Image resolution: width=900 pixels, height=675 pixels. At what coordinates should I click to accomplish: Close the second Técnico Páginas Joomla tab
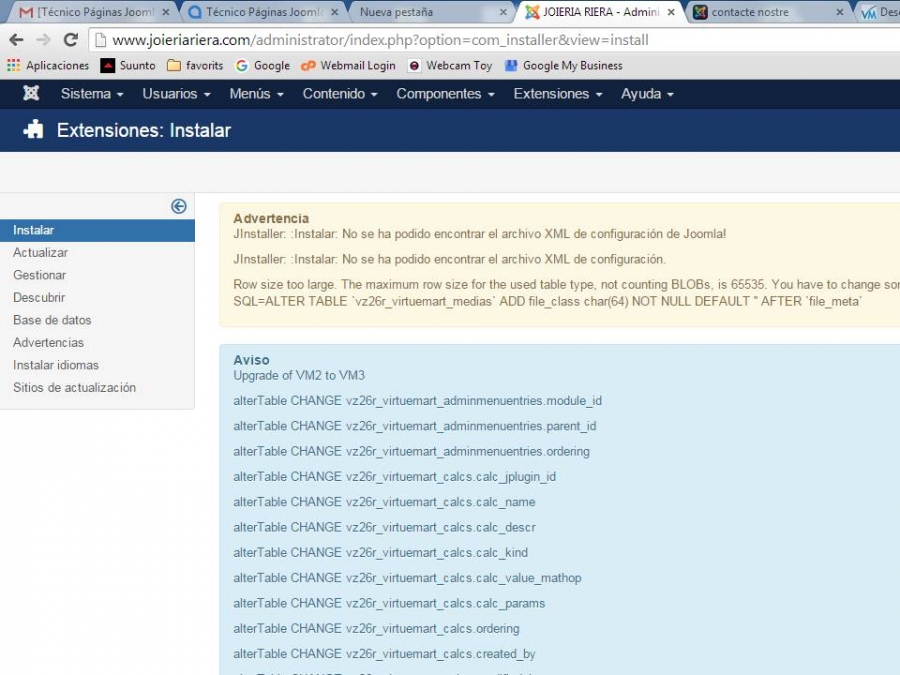pyautogui.click(x=335, y=12)
